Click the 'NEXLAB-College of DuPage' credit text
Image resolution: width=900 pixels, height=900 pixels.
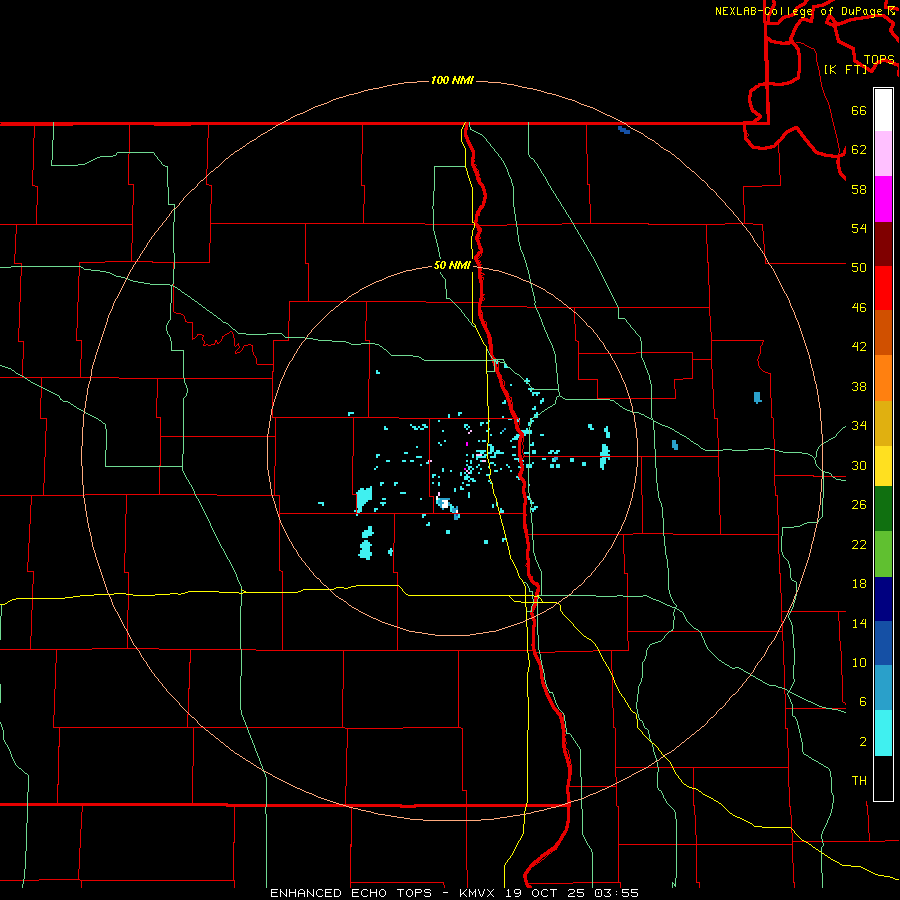tap(800, 11)
